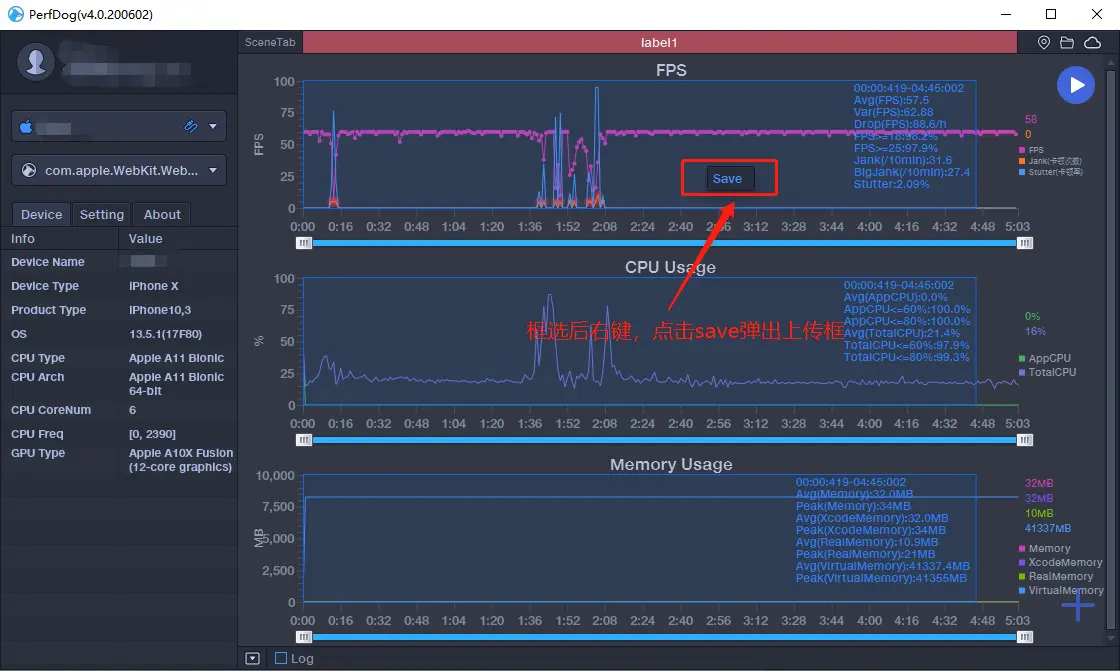
Task: Open the location pin icon in top bar
Action: click(x=1044, y=43)
